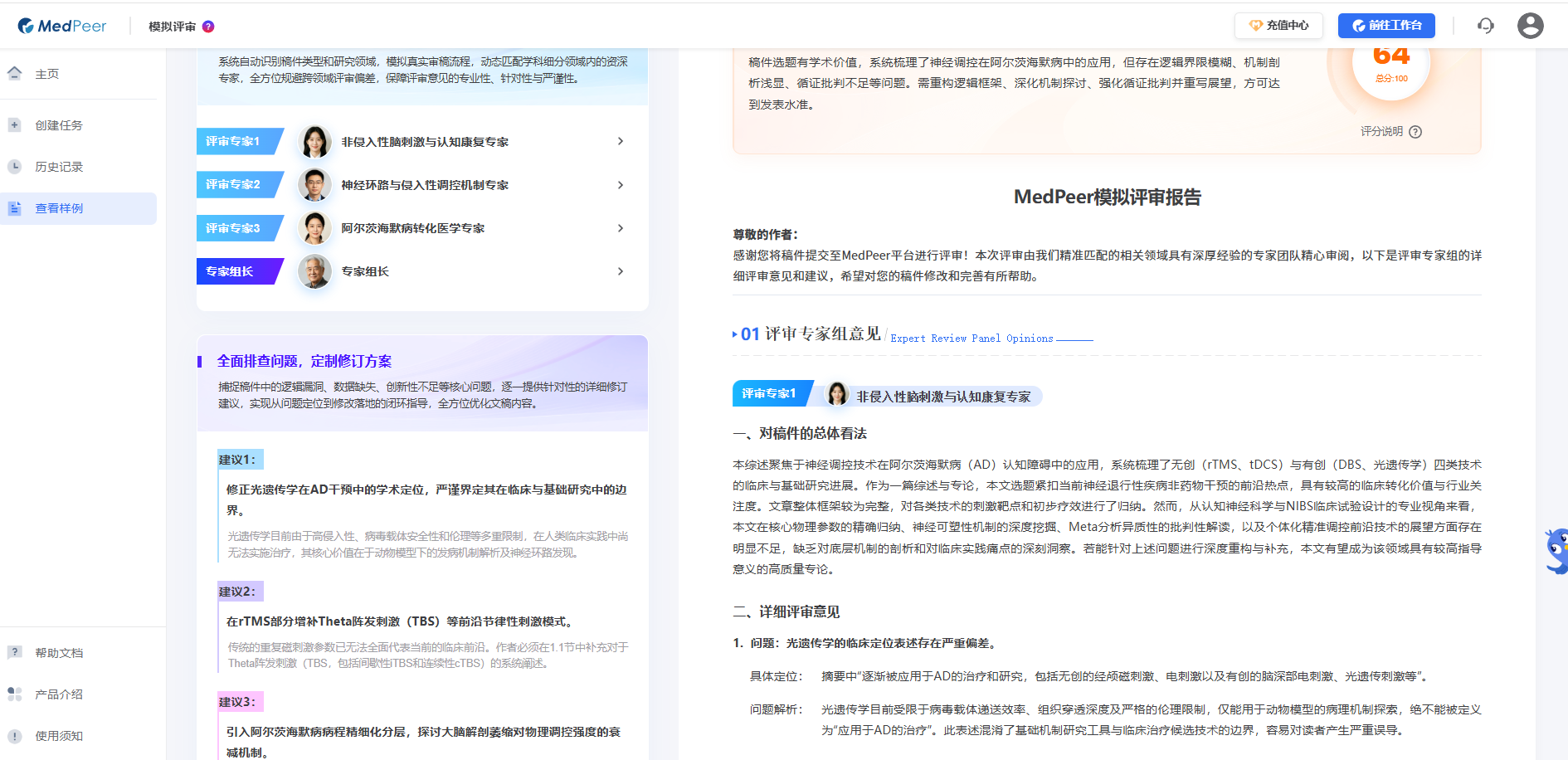1568x760 pixels.
Task: Click the avatar of 评审专家3
Action: 314,228
